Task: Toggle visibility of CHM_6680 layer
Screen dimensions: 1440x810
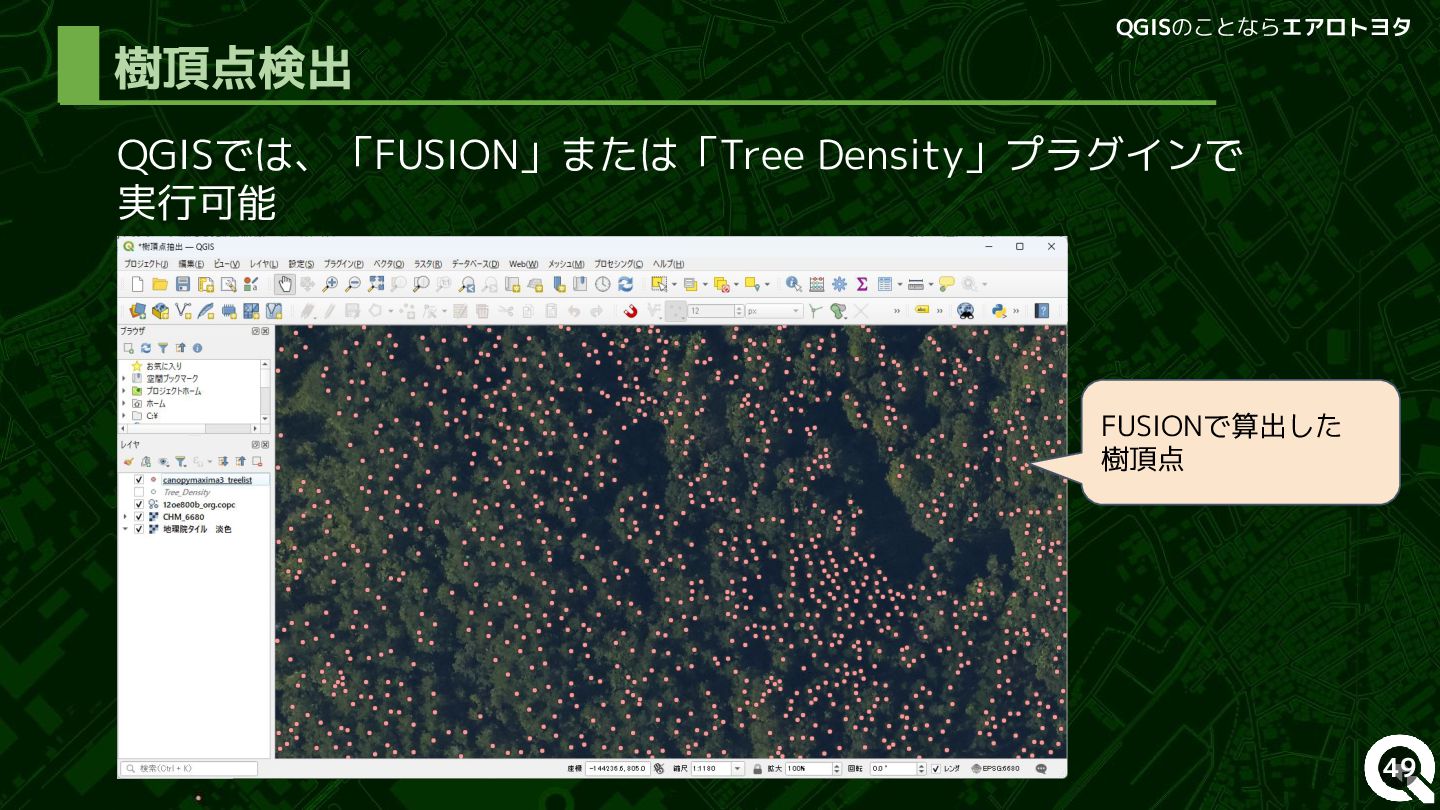Action: 139,517
